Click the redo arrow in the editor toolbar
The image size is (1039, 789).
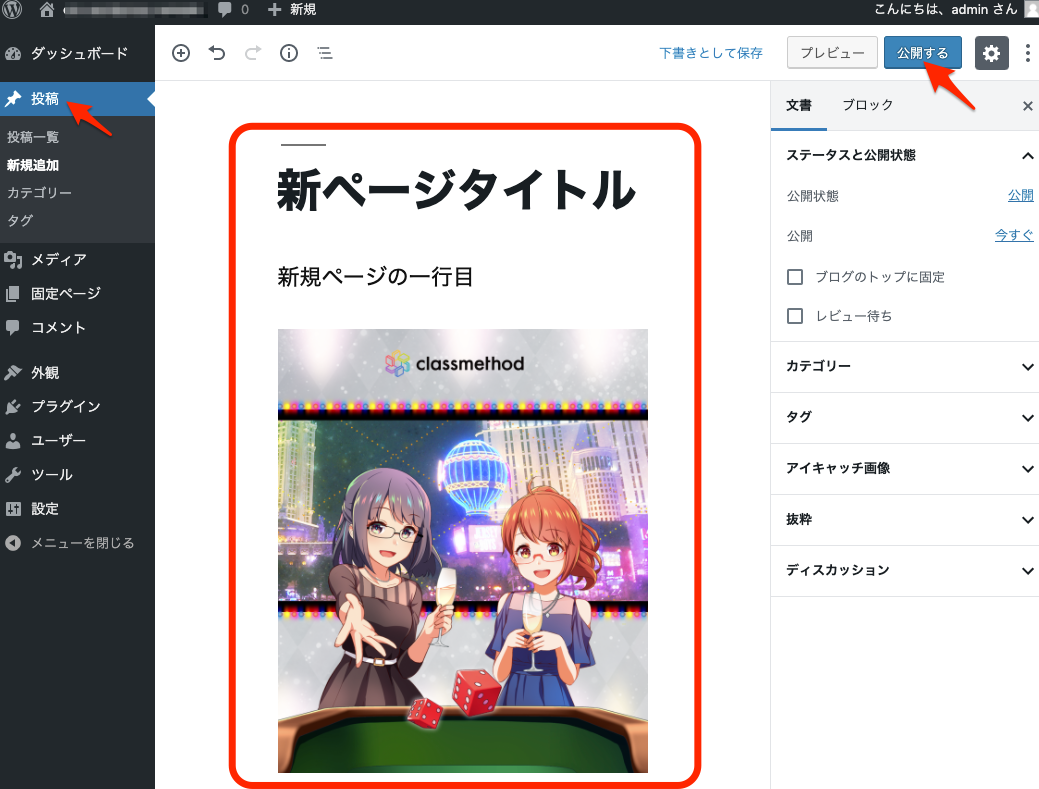tap(253, 53)
